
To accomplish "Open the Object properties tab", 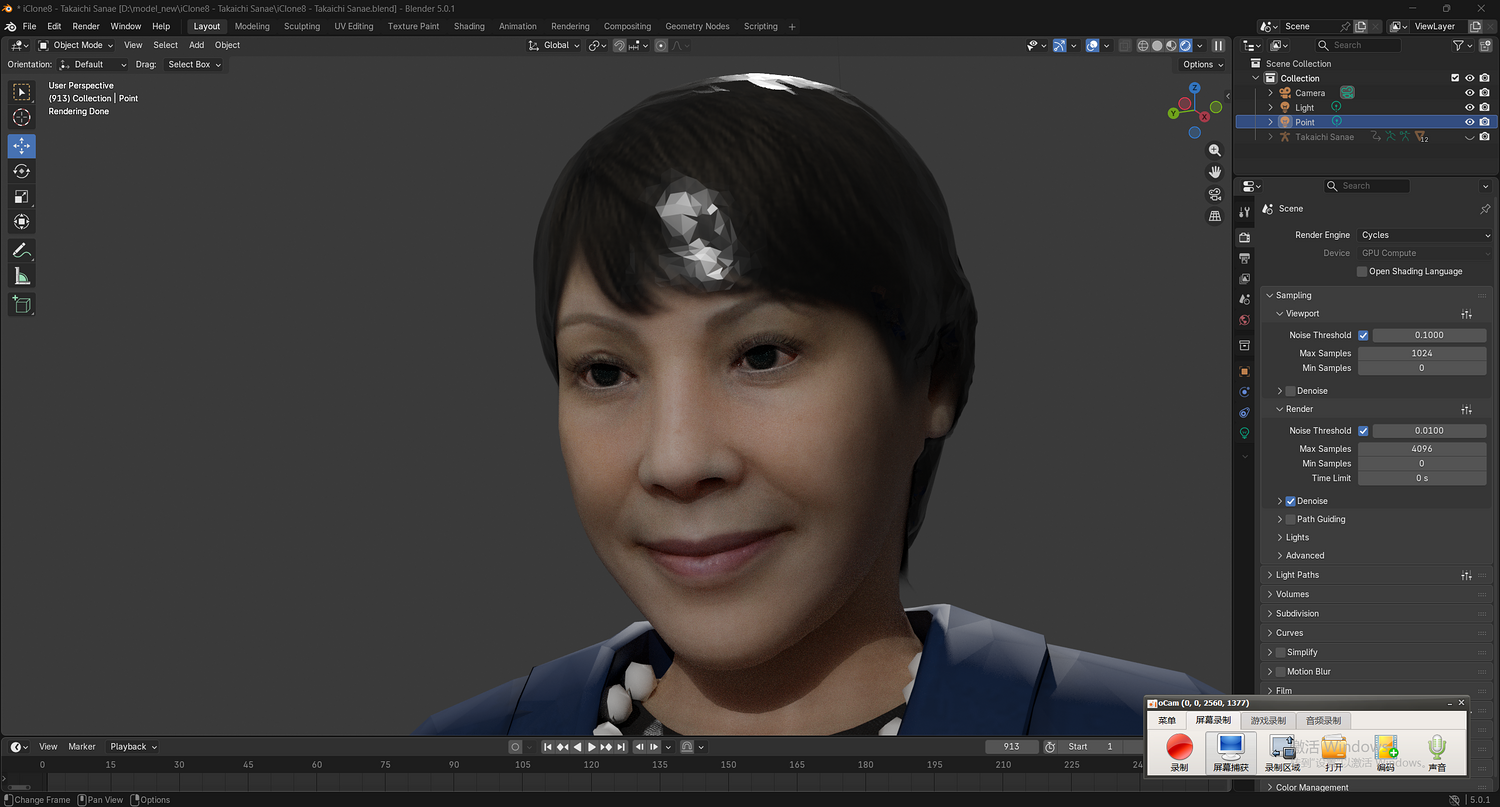I will click(x=1245, y=371).
